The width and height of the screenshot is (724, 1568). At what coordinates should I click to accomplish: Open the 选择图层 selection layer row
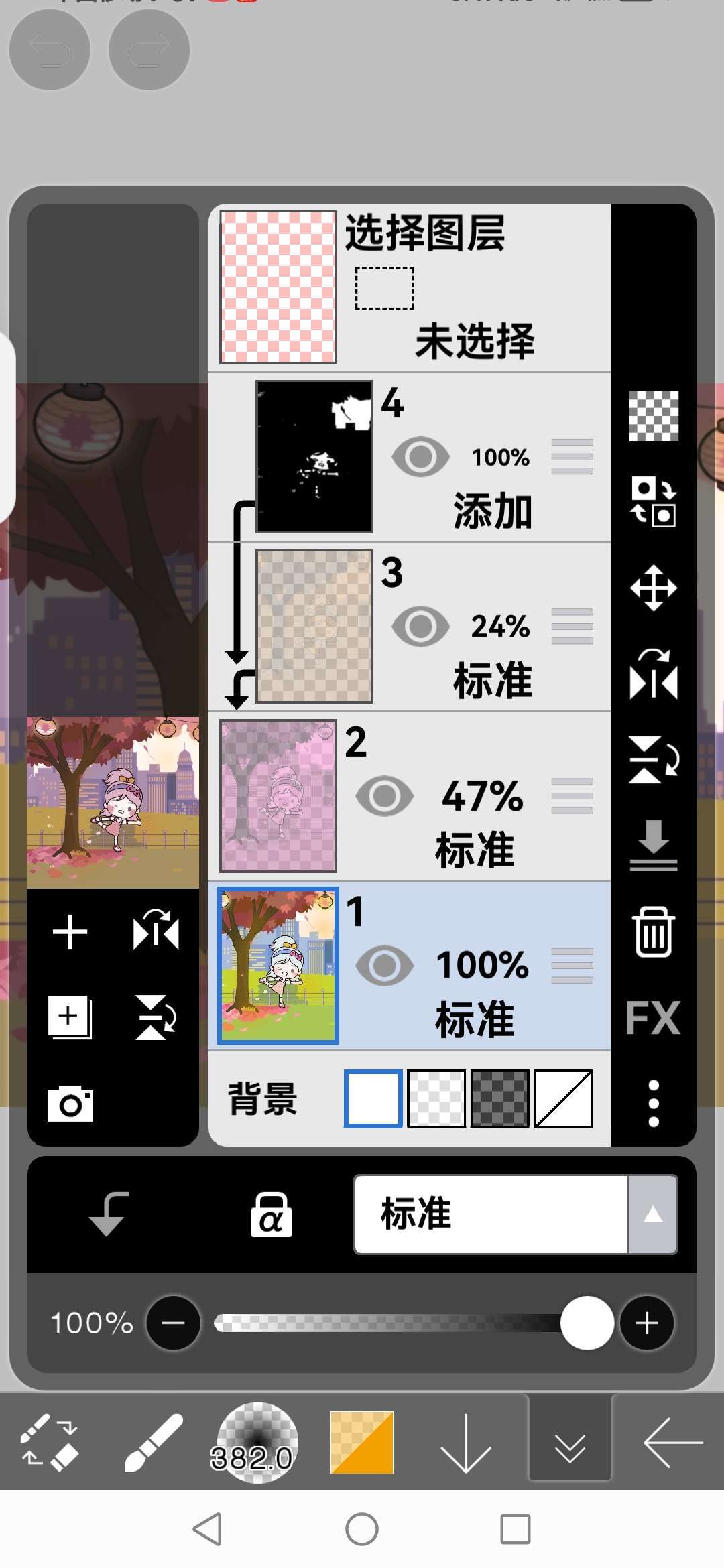[x=410, y=287]
